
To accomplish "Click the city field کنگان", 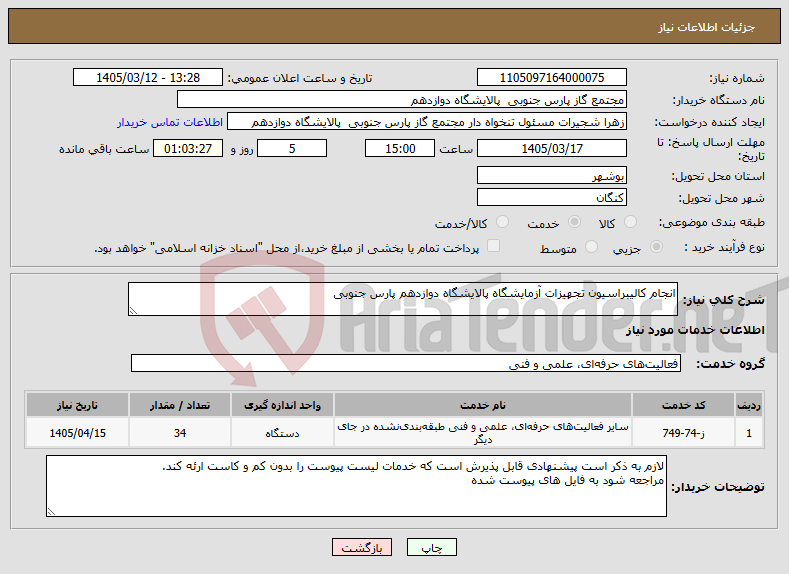I will click(551, 197).
